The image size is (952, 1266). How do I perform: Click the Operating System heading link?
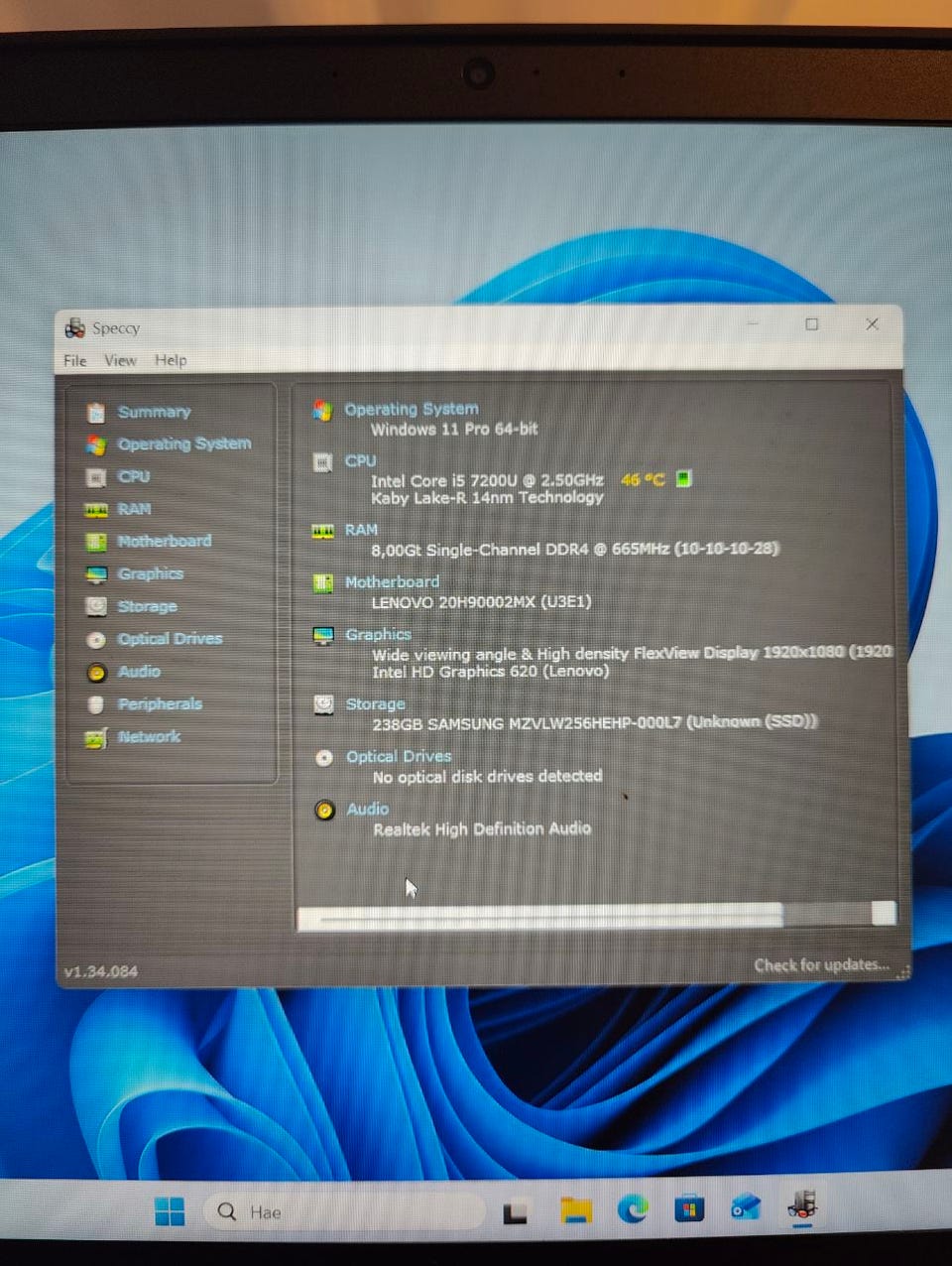(x=412, y=409)
